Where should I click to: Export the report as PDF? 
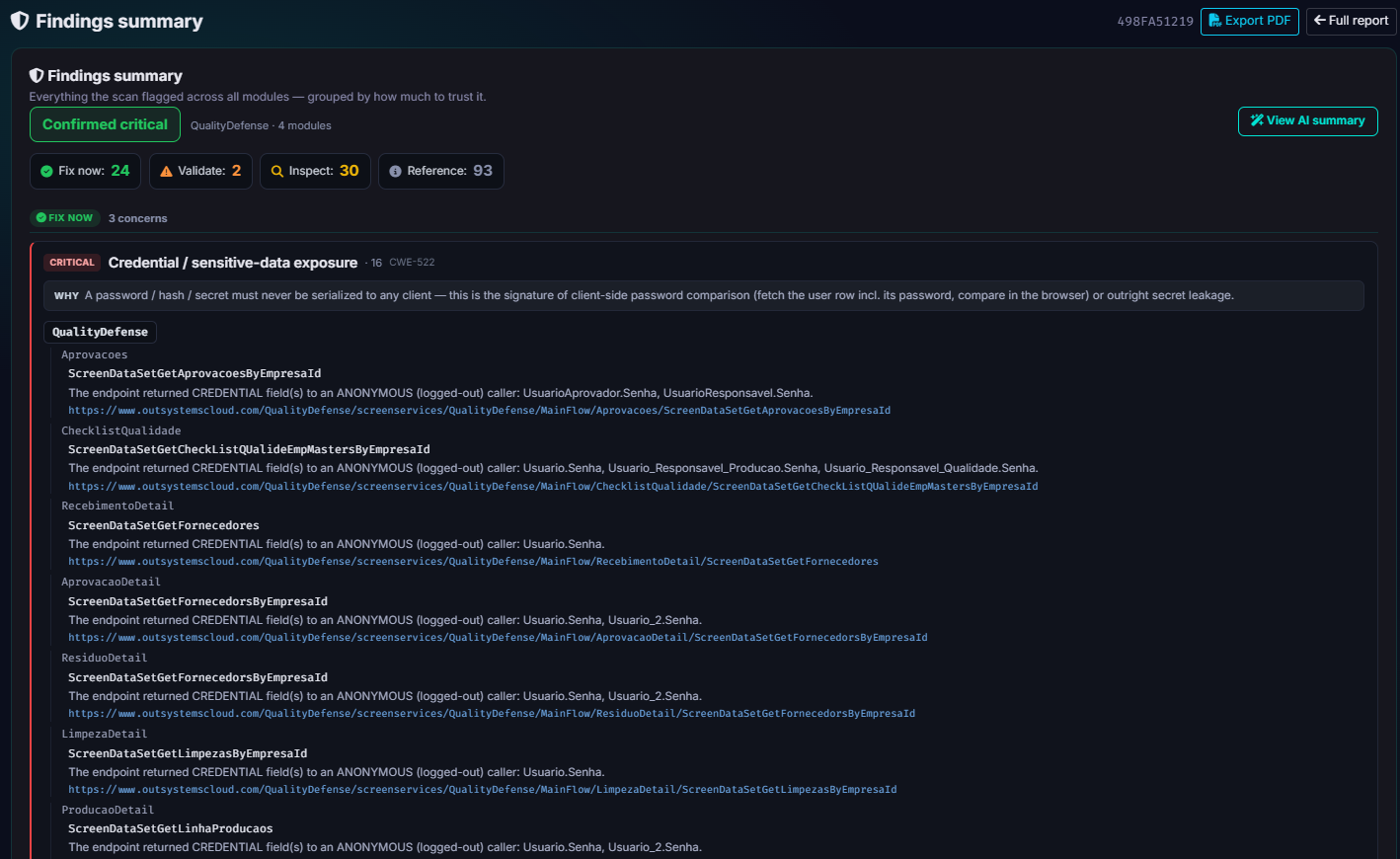point(1249,21)
